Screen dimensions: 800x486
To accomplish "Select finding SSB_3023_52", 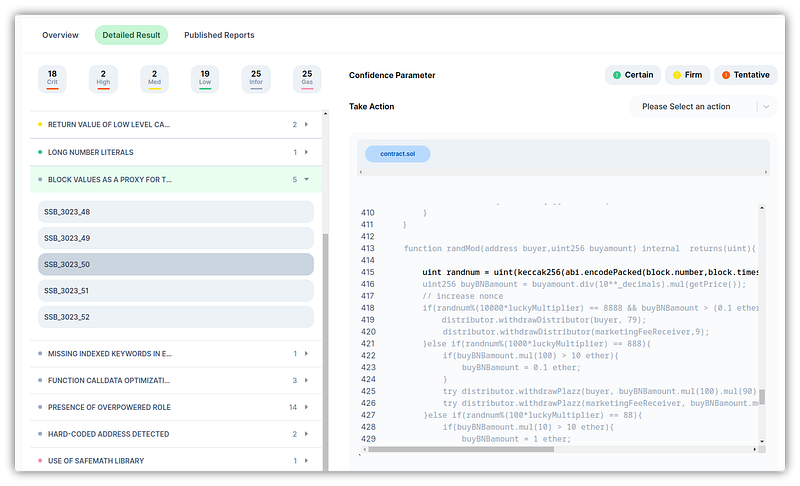I will click(x=176, y=316).
